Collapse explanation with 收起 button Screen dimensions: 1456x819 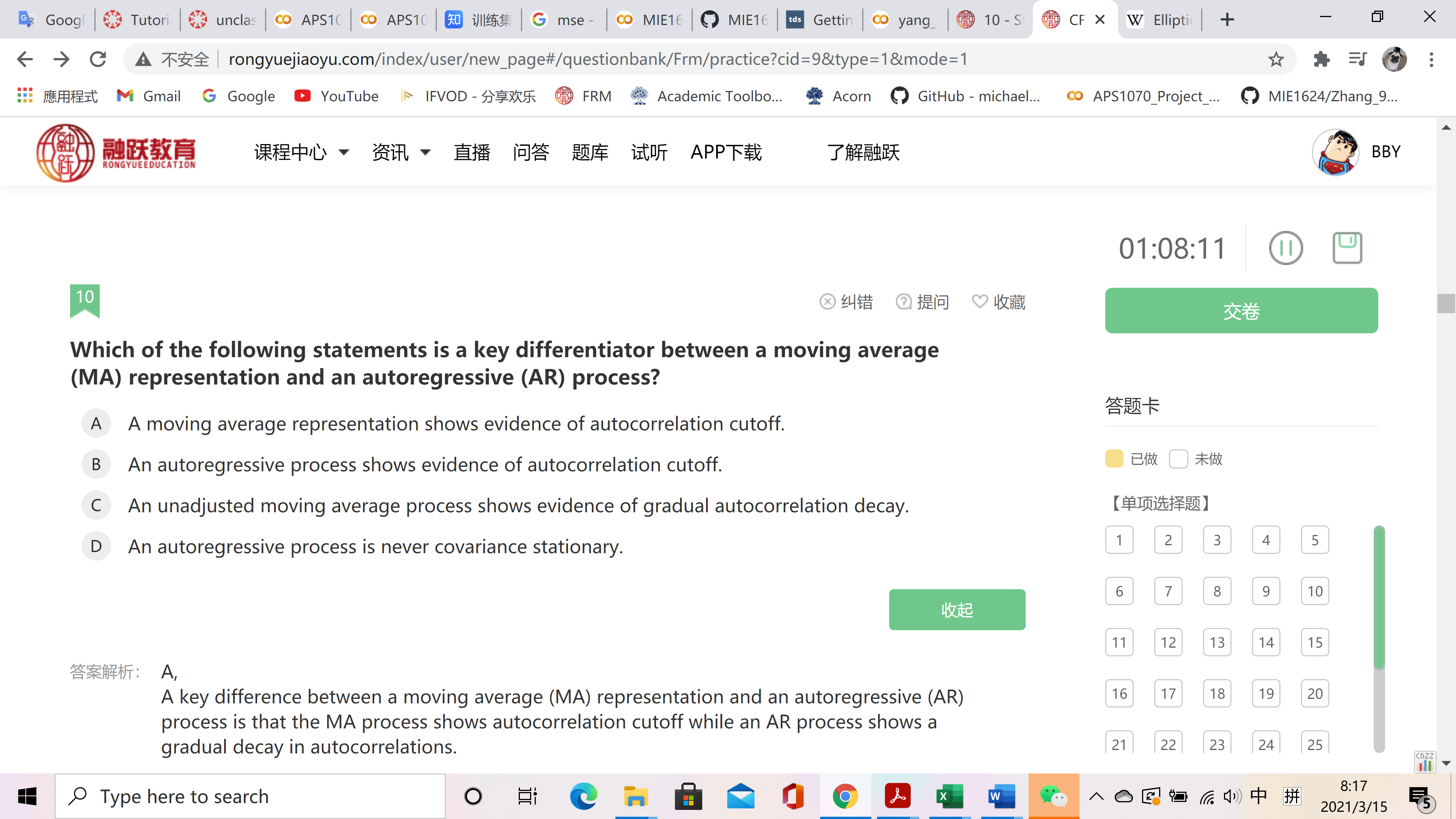click(x=956, y=609)
